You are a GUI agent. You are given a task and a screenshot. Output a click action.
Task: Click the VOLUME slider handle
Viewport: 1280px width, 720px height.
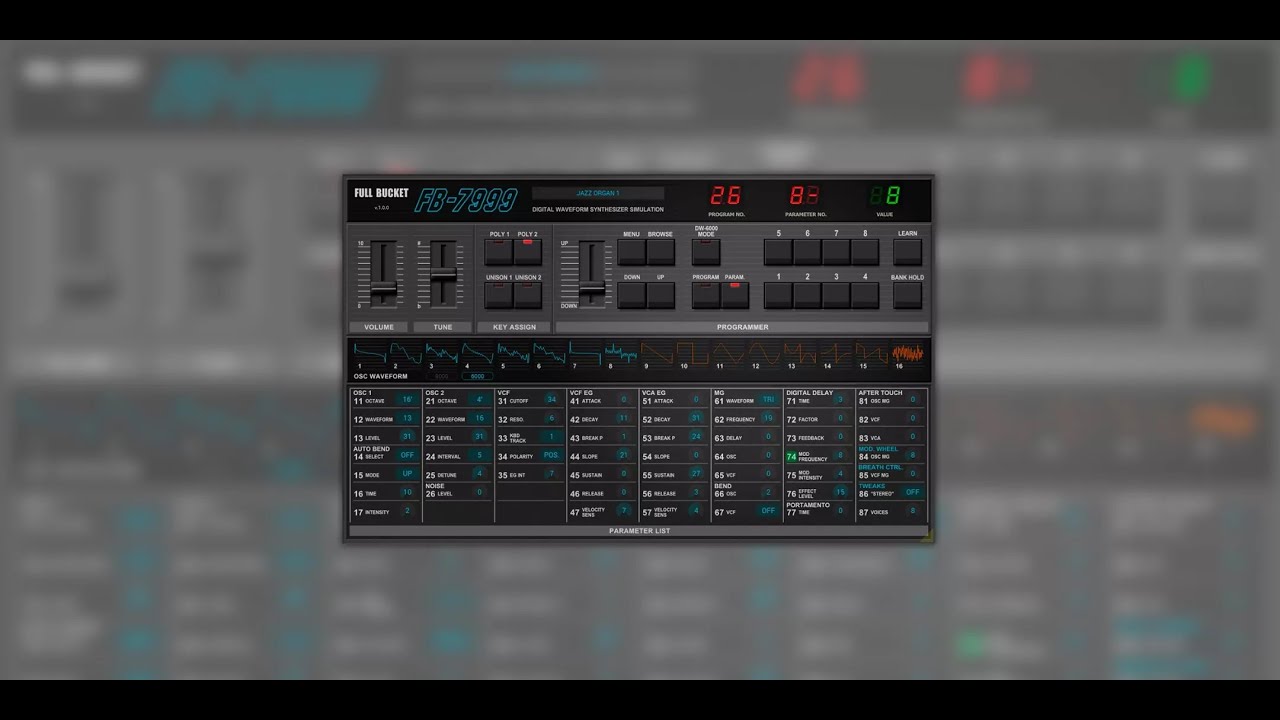tap(383, 291)
